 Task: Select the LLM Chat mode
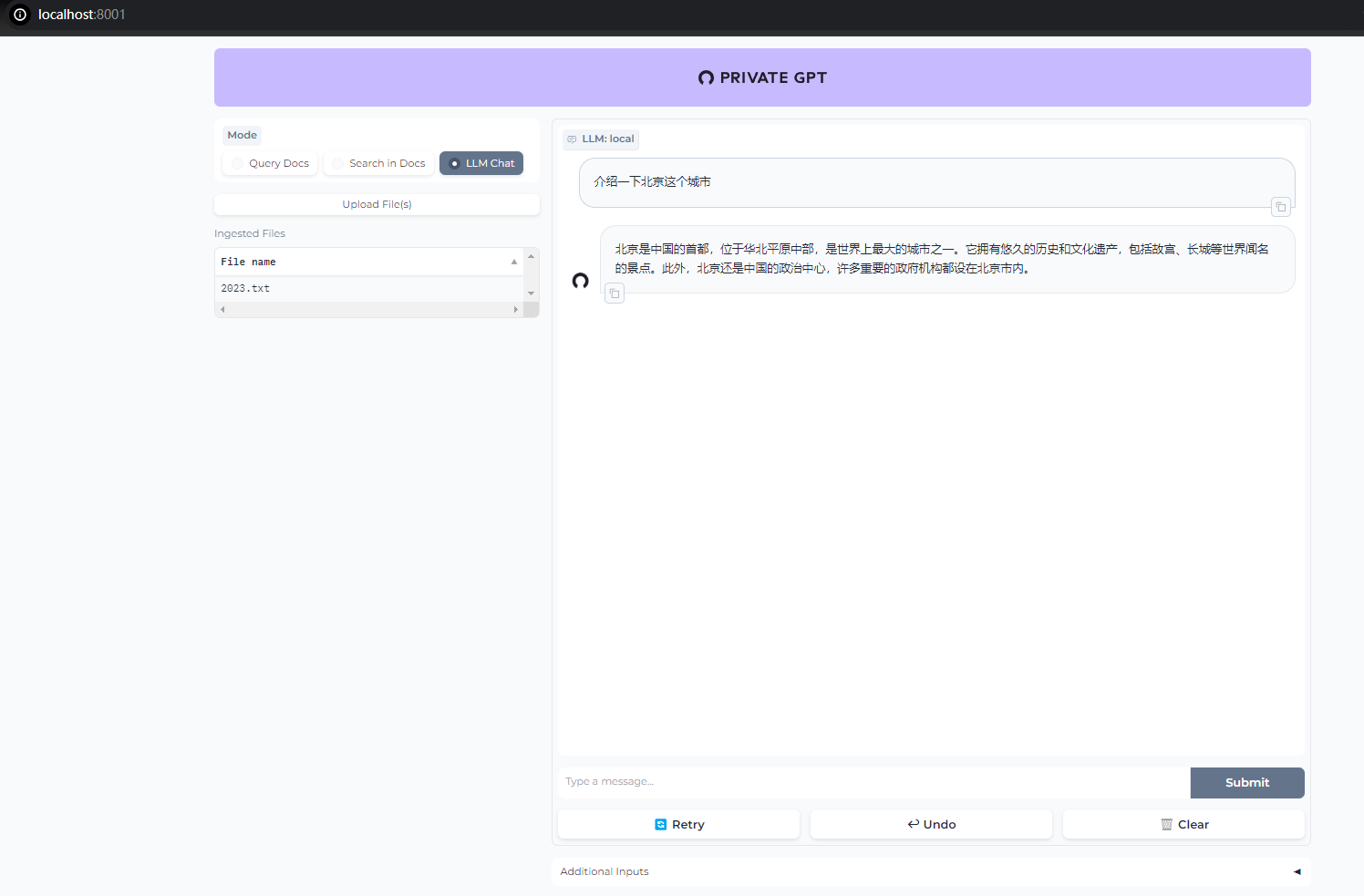coord(481,163)
